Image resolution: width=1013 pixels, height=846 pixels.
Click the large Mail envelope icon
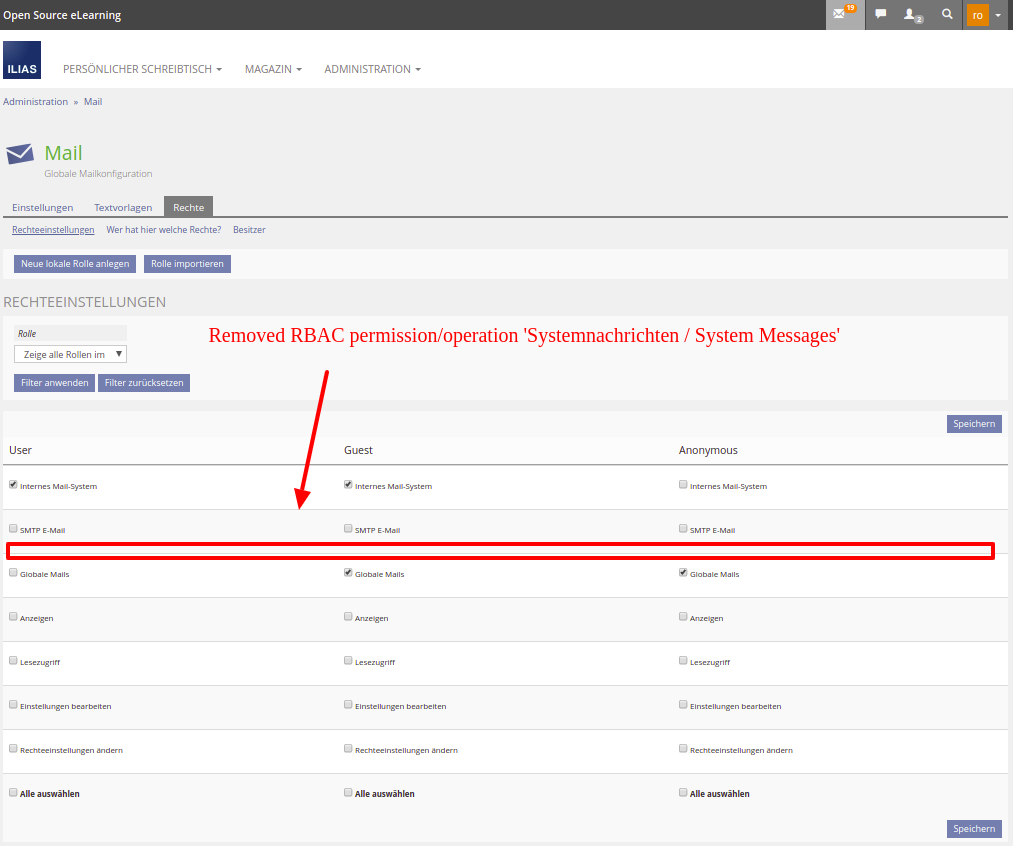20,154
